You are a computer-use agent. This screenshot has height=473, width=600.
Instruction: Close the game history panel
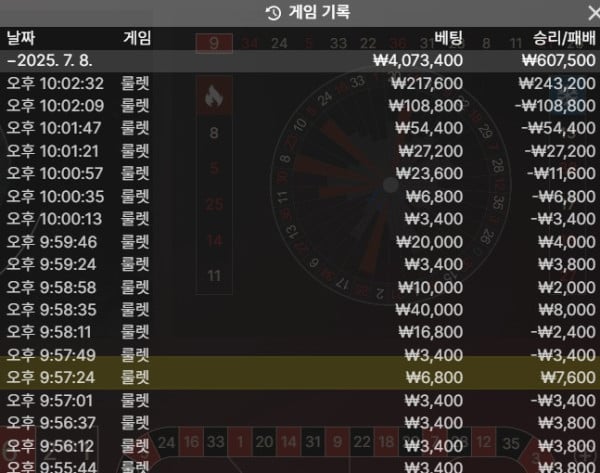(x=593, y=13)
